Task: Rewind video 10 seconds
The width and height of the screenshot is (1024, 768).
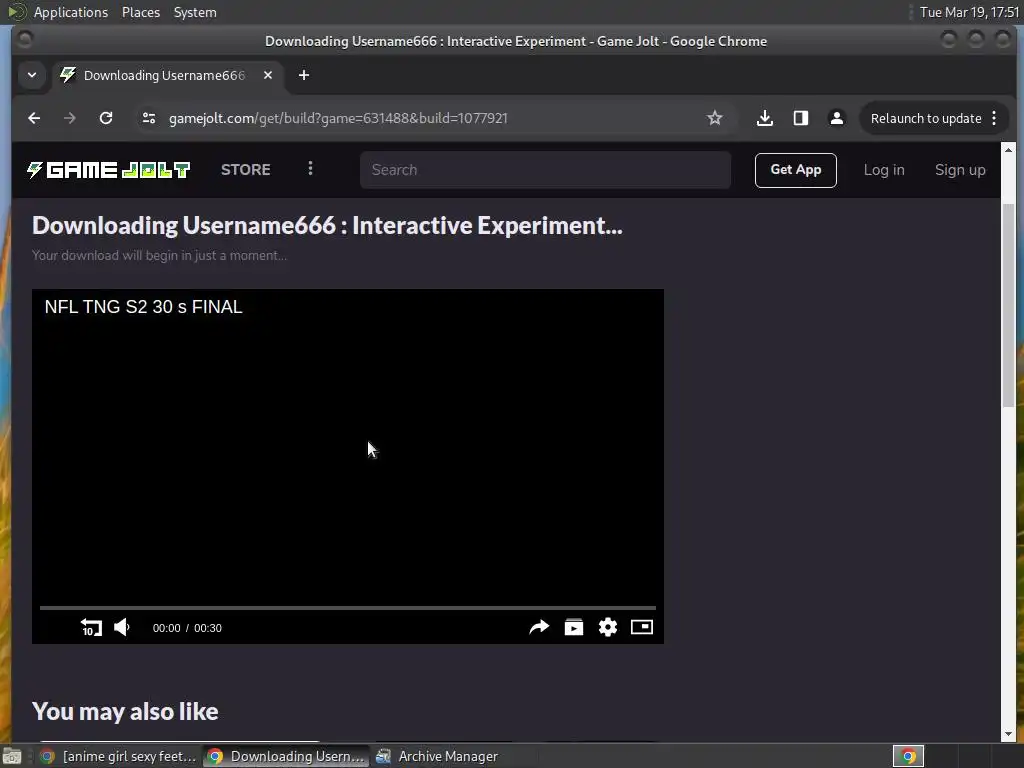Action: point(91,628)
